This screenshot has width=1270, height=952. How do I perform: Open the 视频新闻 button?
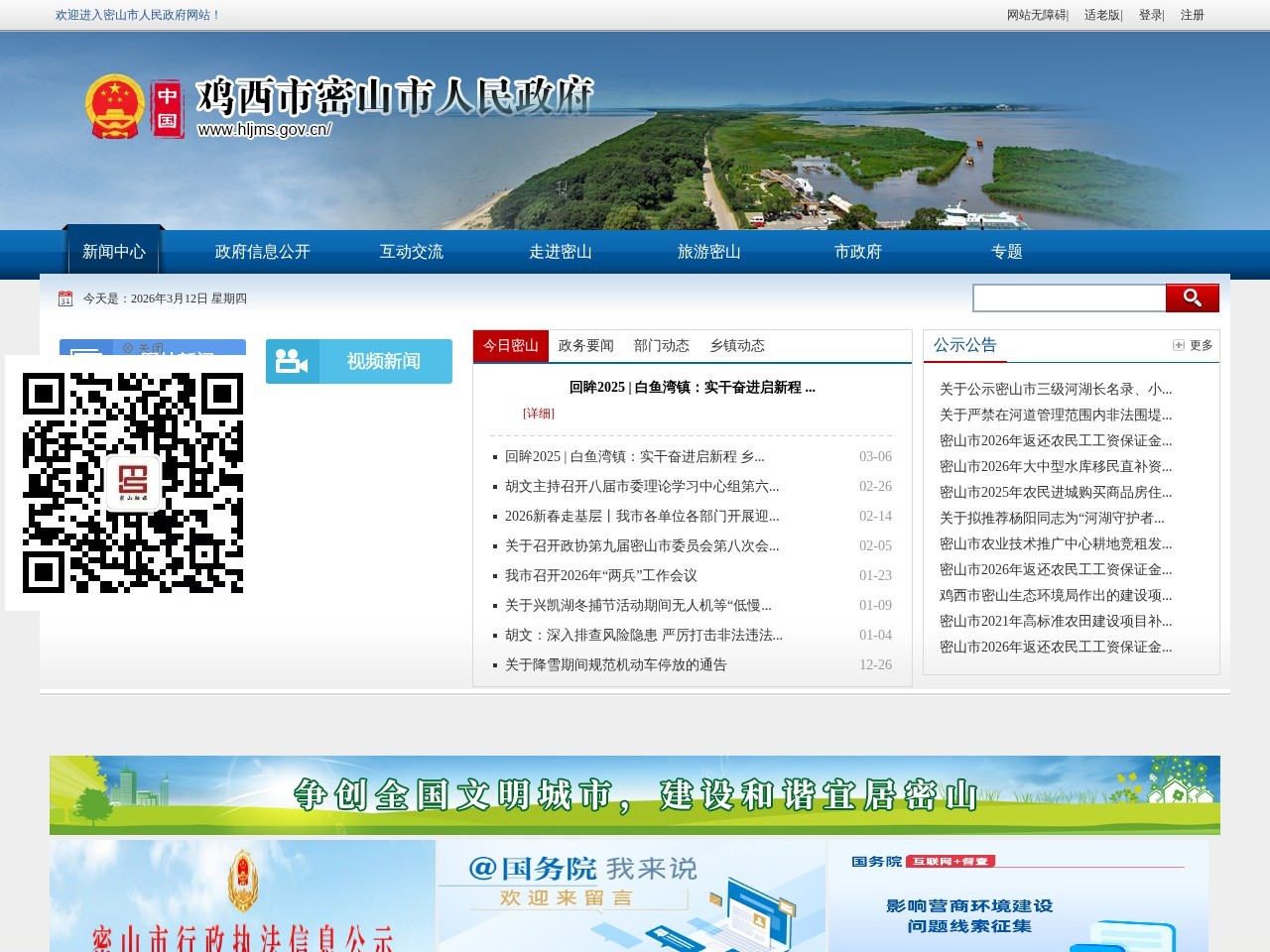pos(359,361)
